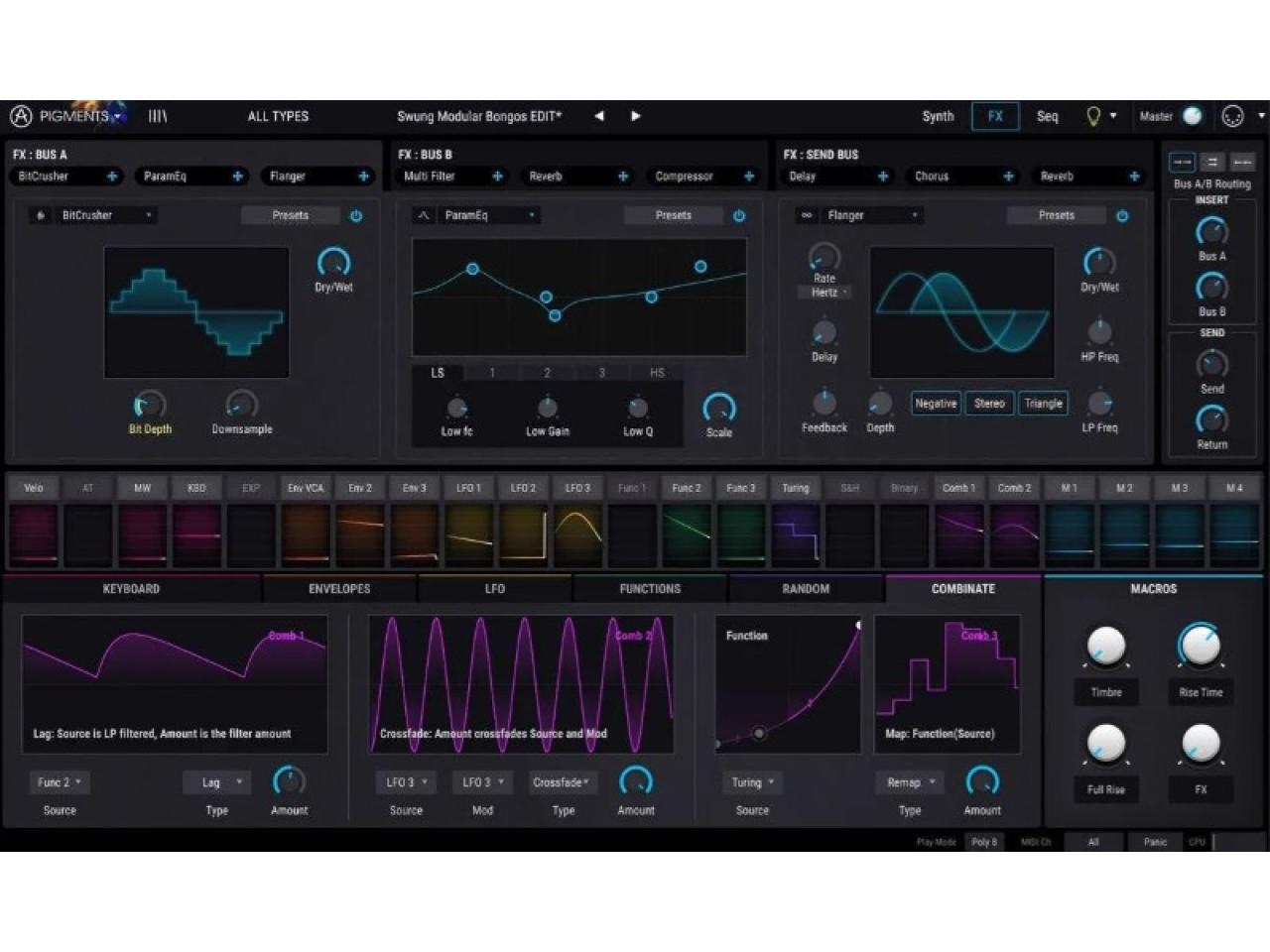Screen dimensions: 1270x952
Task: Toggle the Flanger effect power button
Action: [x=1122, y=215]
